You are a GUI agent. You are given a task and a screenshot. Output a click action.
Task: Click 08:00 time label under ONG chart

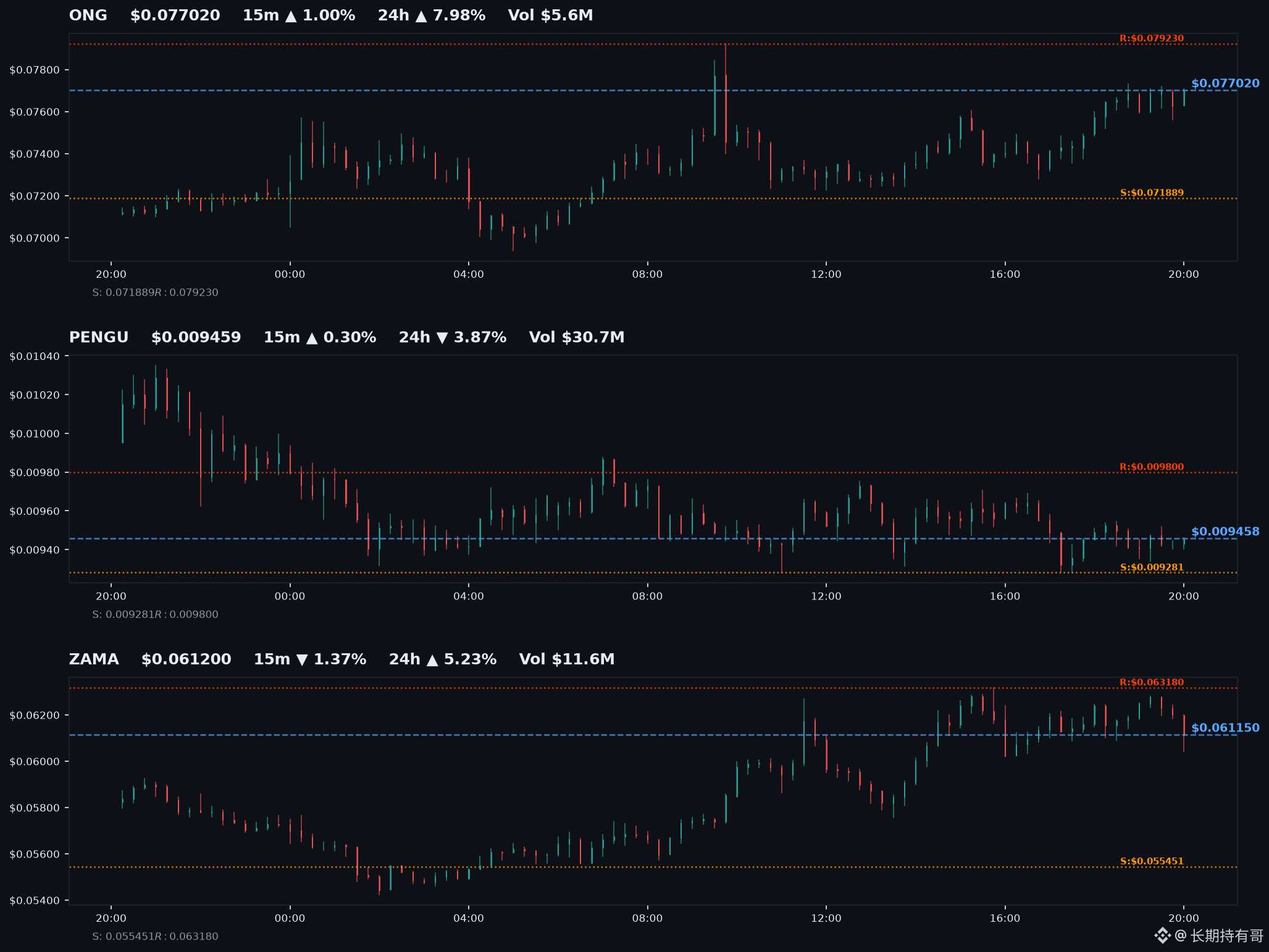click(647, 274)
